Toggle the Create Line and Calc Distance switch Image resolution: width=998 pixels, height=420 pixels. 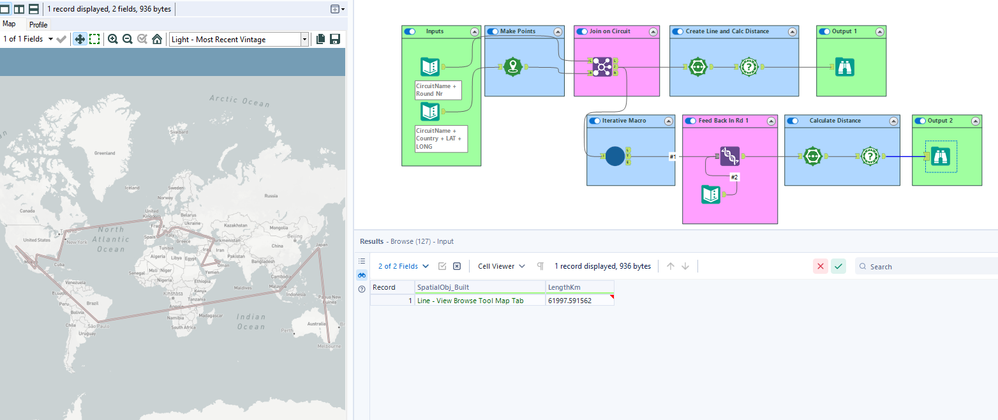coord(677,31)
